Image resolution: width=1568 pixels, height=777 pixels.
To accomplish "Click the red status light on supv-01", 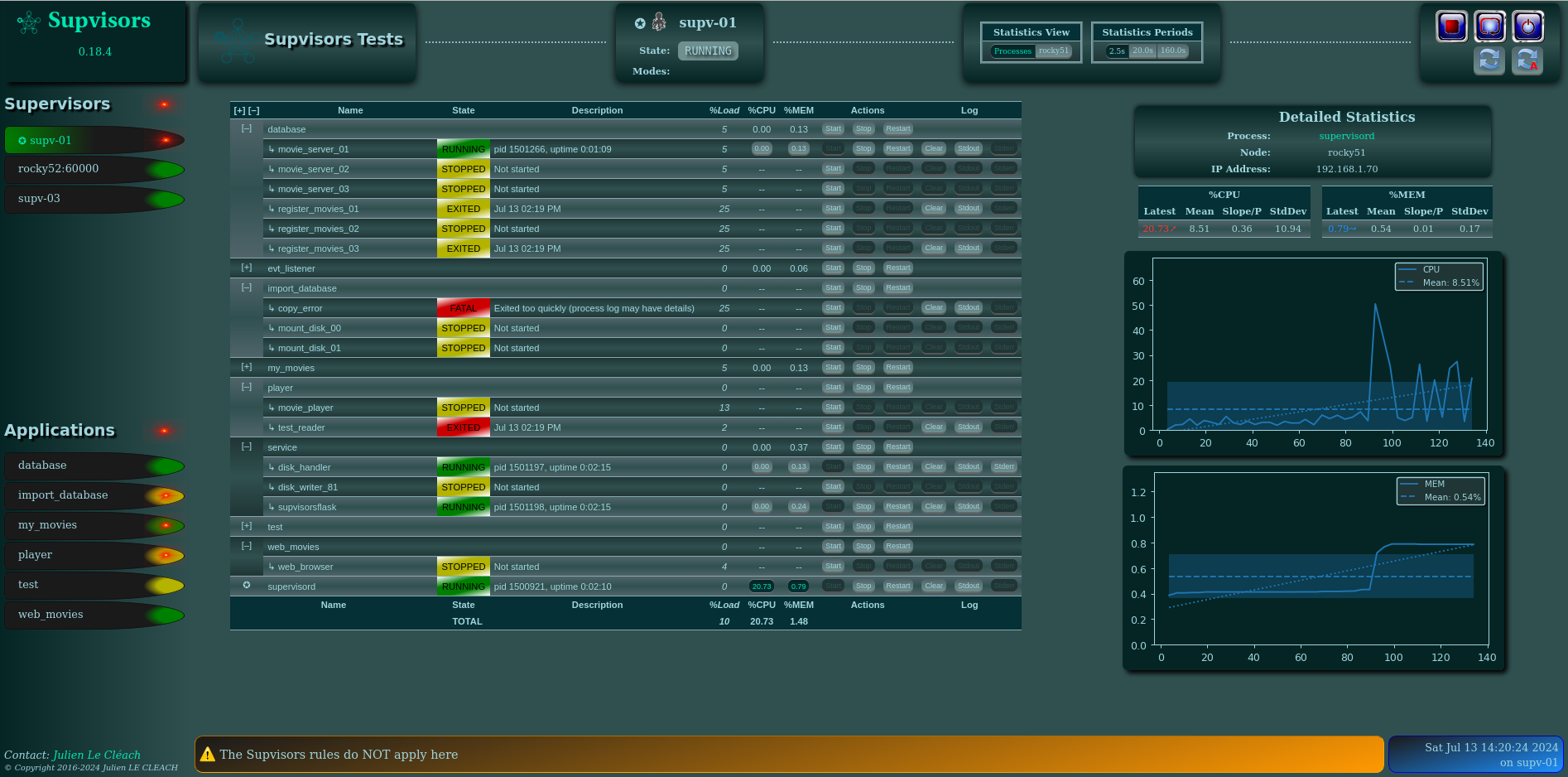I will click(166, 141).
